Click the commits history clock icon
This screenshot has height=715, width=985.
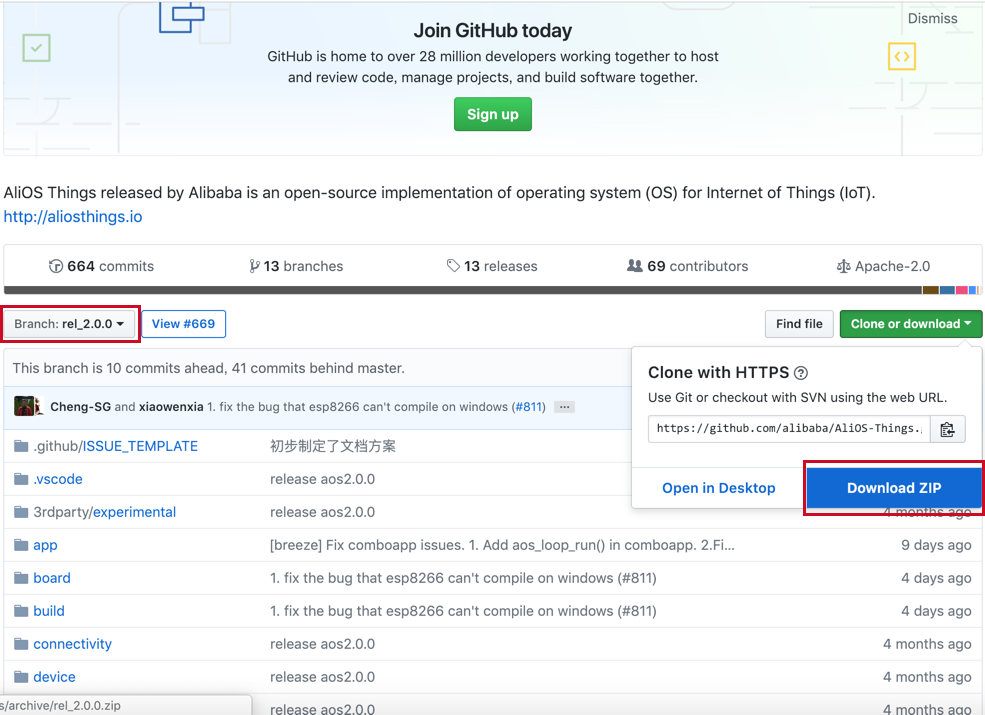56,266
